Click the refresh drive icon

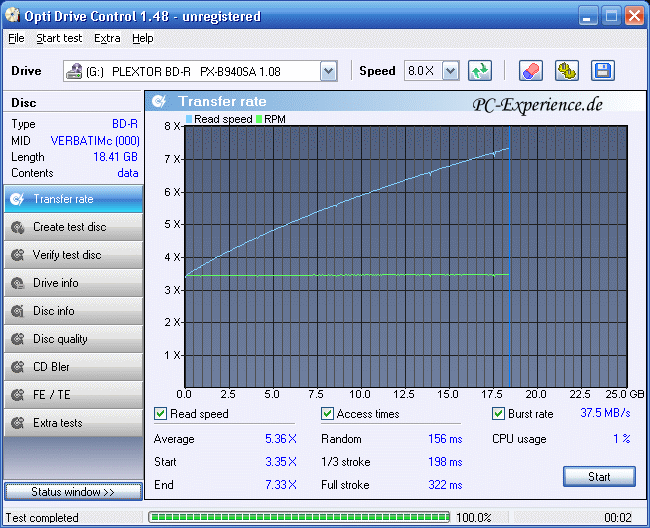coord(481,71)
